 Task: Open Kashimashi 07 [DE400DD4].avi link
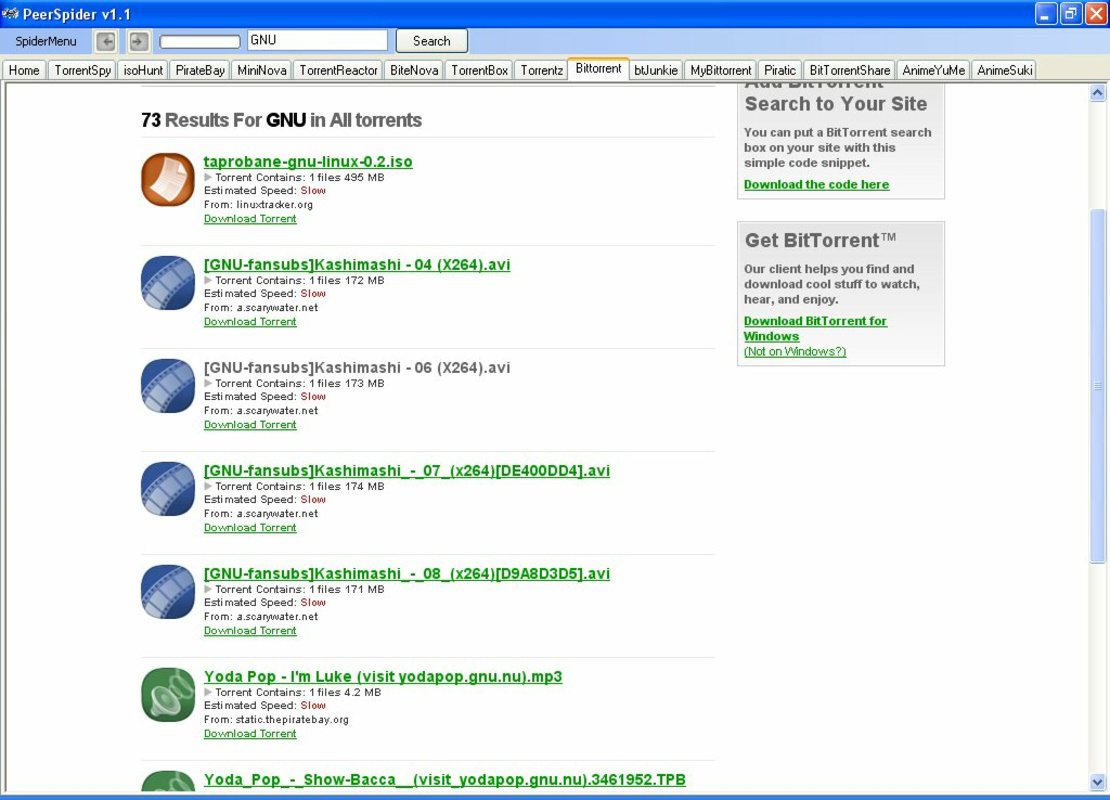[406, 471]
